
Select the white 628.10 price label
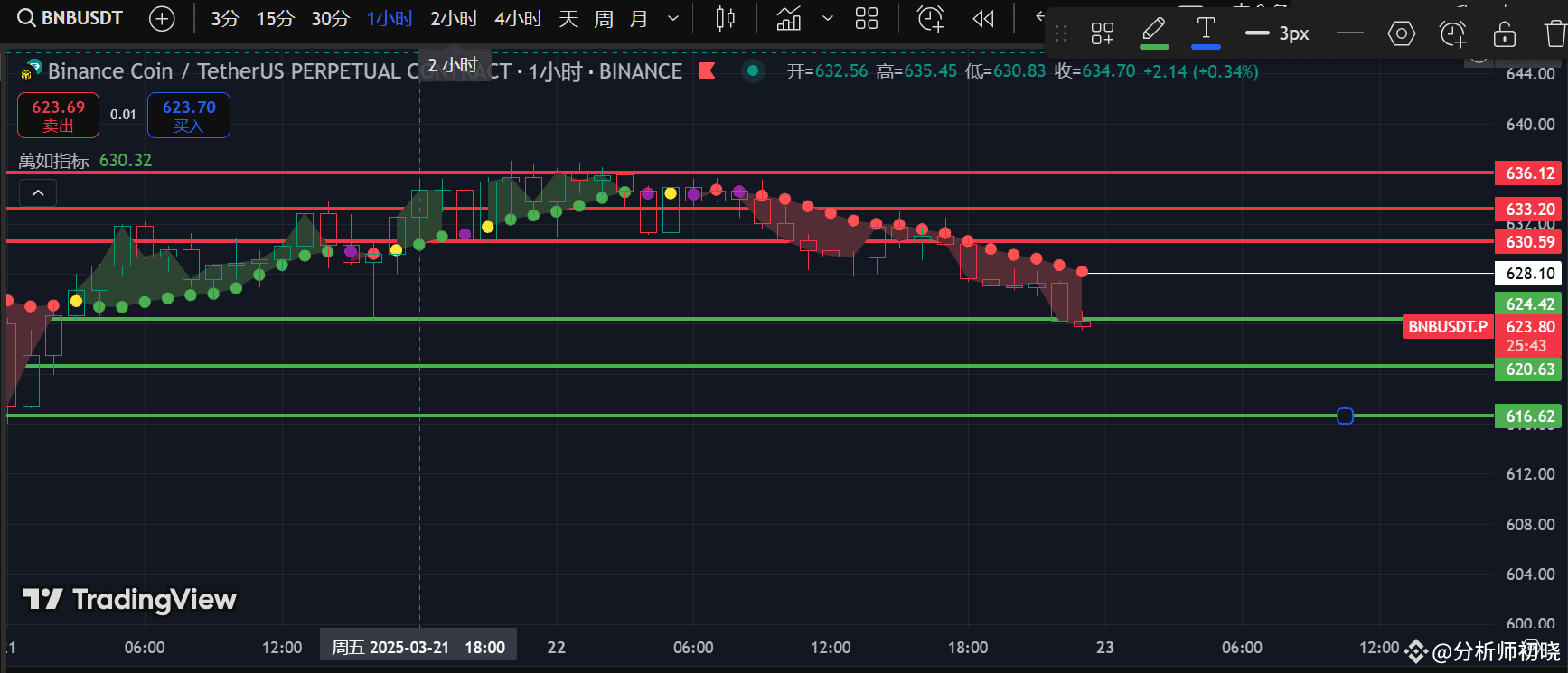tap(1530, 274)
